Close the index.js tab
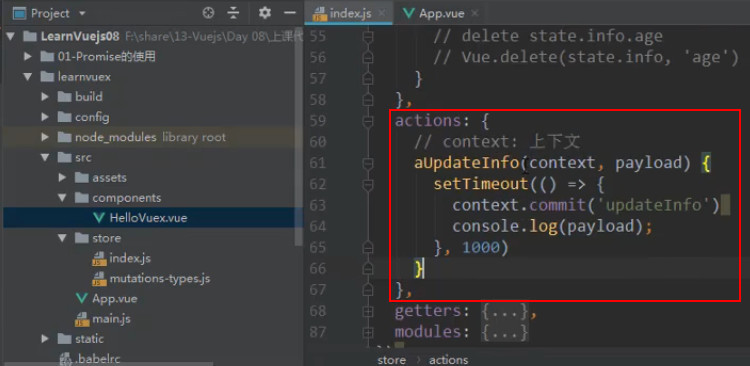This screenshot has width=750, height=366. pos(381,13)
